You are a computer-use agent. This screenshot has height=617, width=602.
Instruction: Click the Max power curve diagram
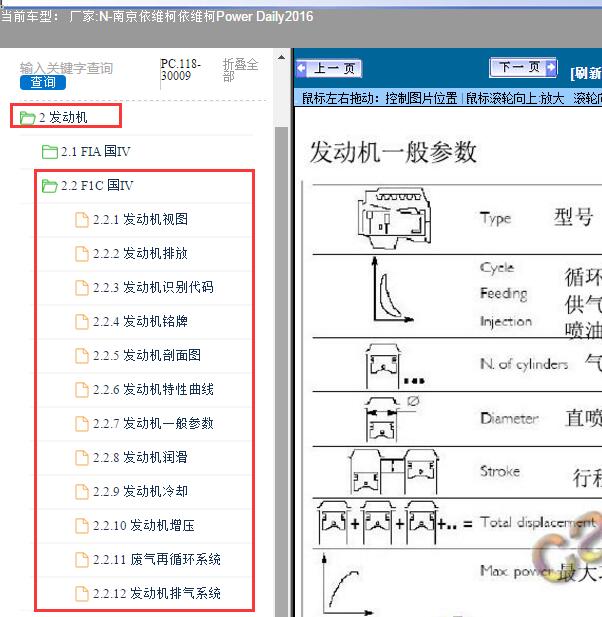tap(347, 584)
